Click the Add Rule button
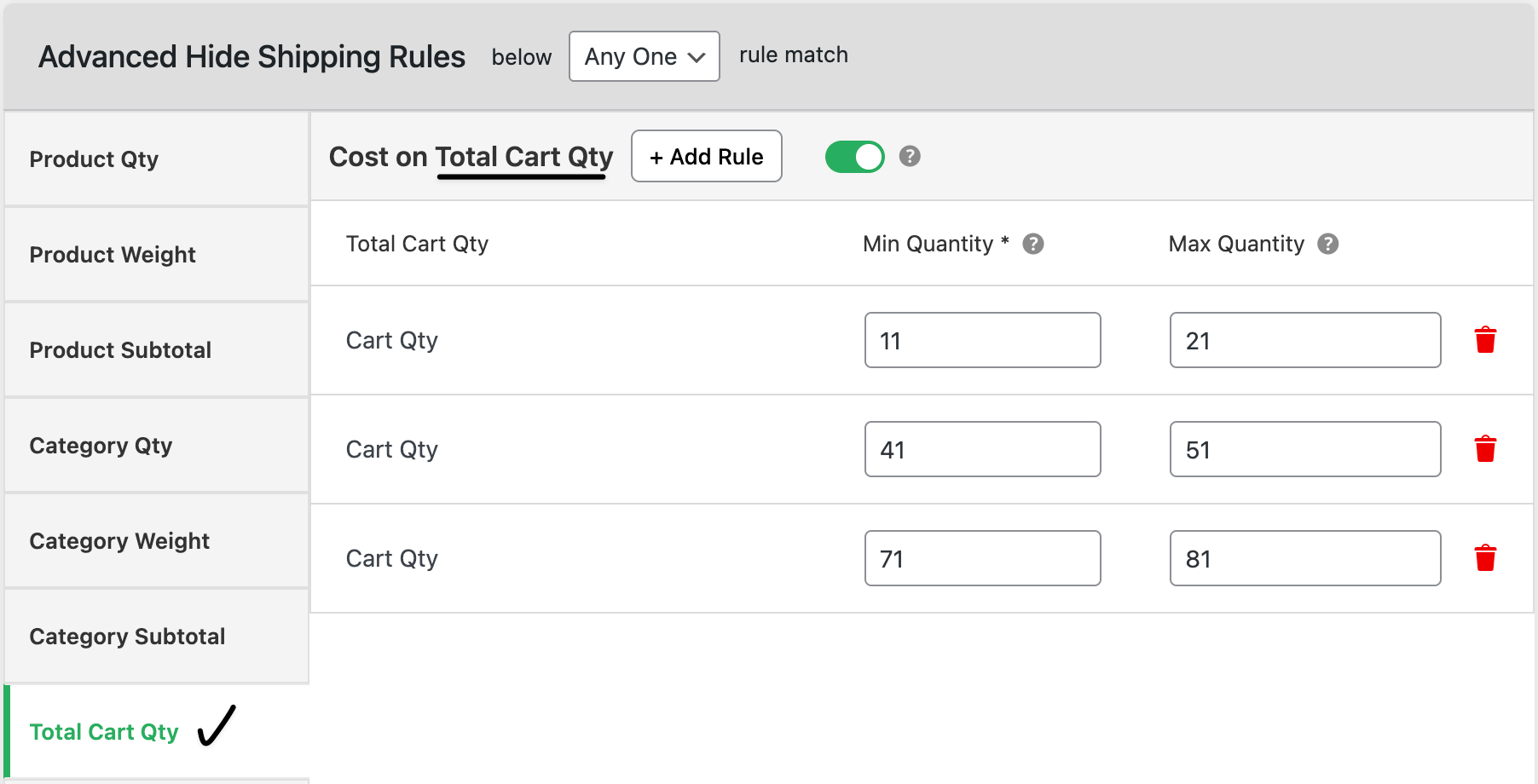The width and height of the screenshot is (1538, 784). 706,156
